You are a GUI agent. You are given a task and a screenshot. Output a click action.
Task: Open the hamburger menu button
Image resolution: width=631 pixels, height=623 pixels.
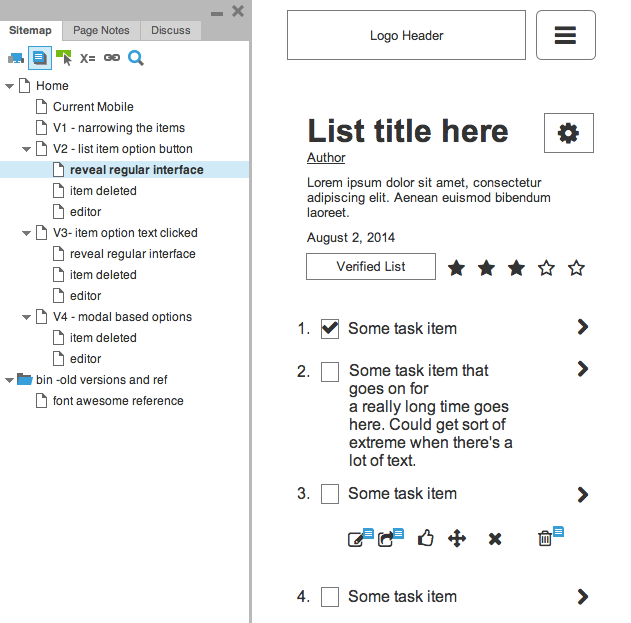coord(565,35)
